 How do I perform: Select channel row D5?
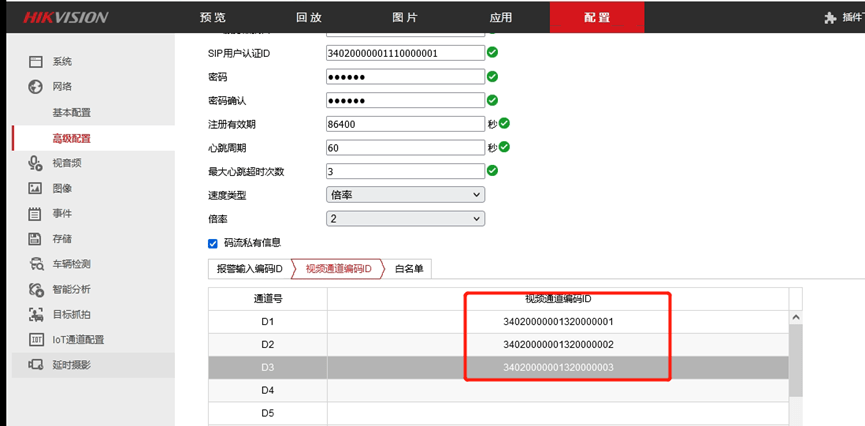pyautogui.click(x=499, y=413)
